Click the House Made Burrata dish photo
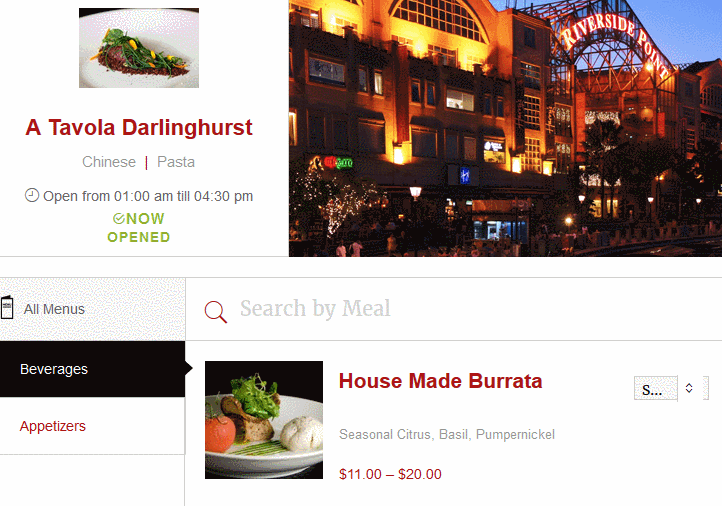Viewport: 722px width, 506px height. (x=264, y=420)
